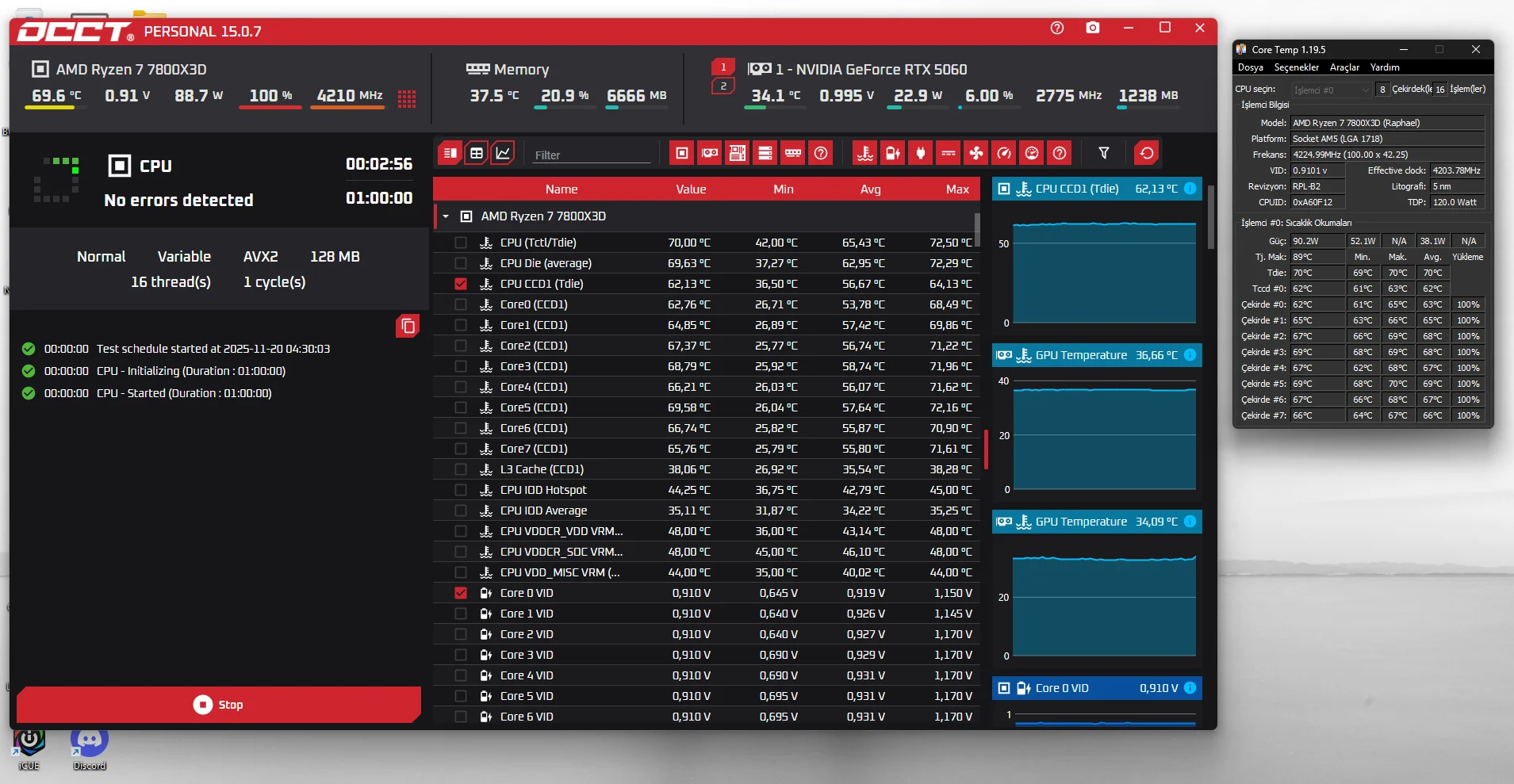Screen dimensions: 1514x784
Task: Check the CPU Die (average) checkbox
Action: 461,263
